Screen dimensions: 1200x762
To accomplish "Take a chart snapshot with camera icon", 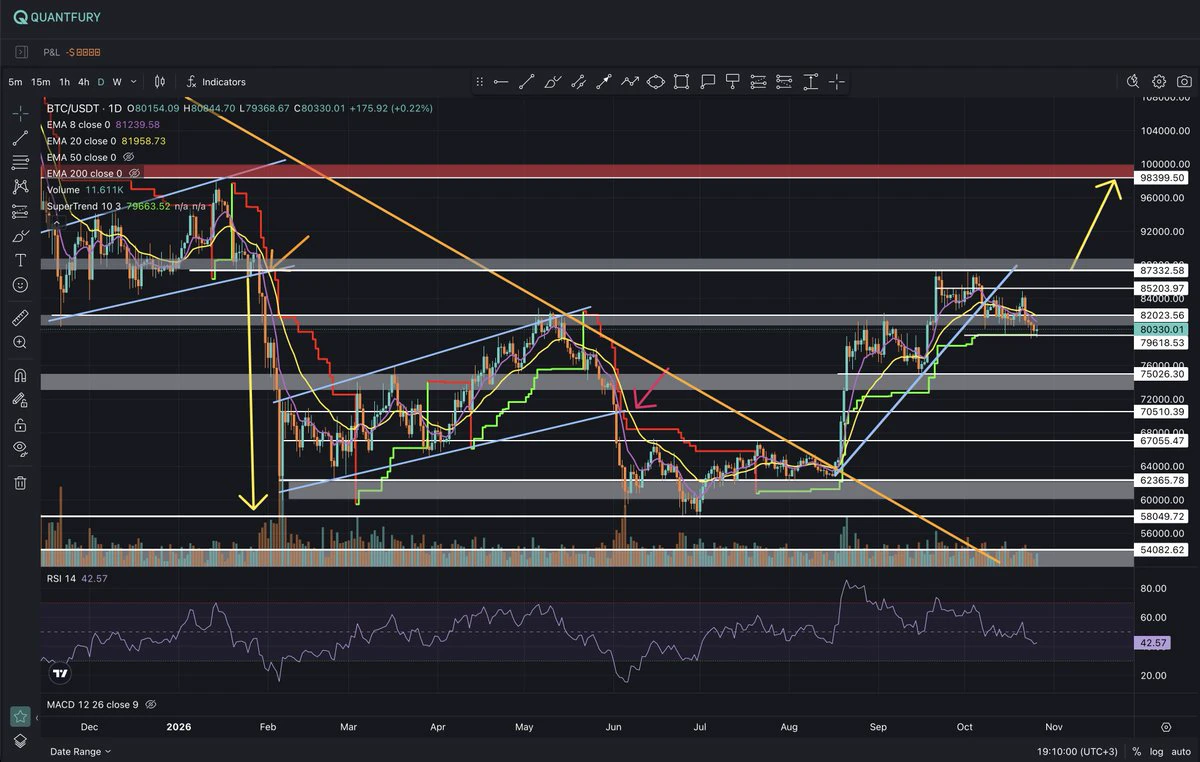I will [x=1184, y=82].
